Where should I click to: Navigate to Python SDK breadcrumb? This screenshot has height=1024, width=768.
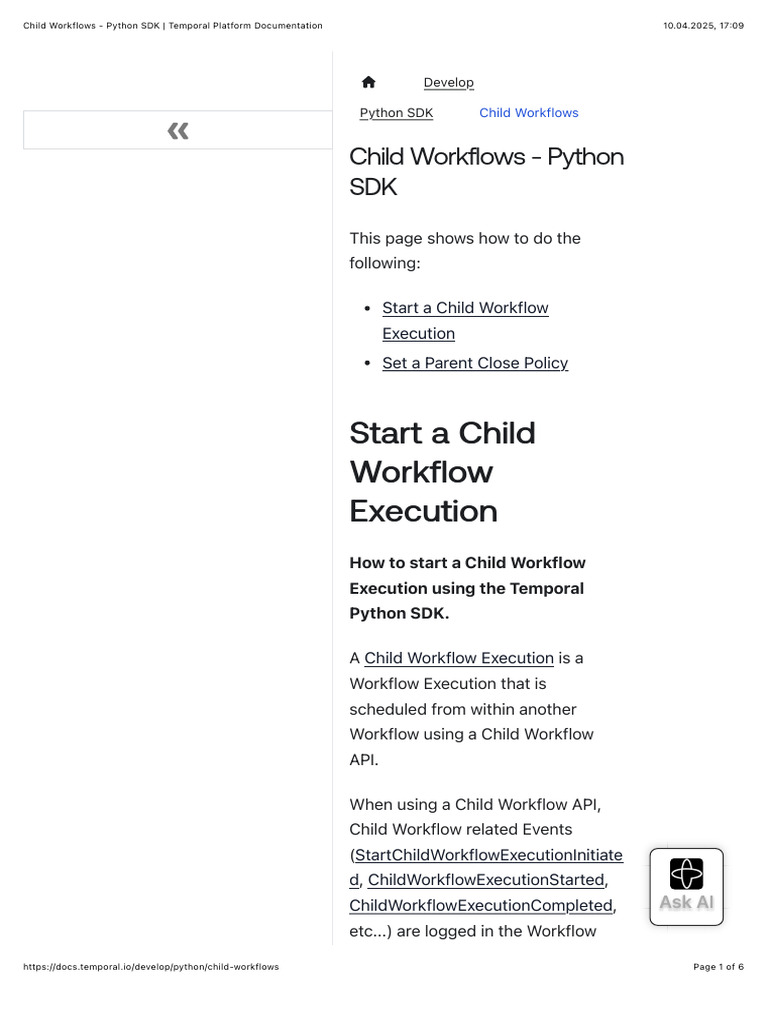point(396,113)
